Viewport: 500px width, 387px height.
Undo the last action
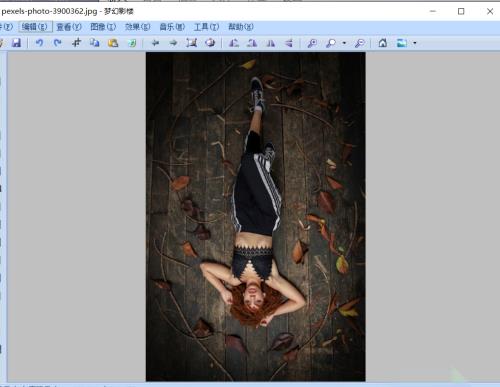pos(39,43)
